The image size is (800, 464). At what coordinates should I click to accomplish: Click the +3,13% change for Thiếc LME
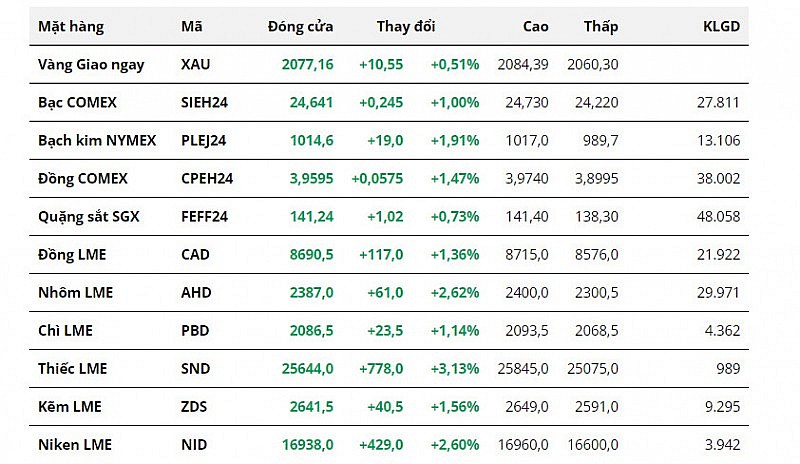pos(455,369)
